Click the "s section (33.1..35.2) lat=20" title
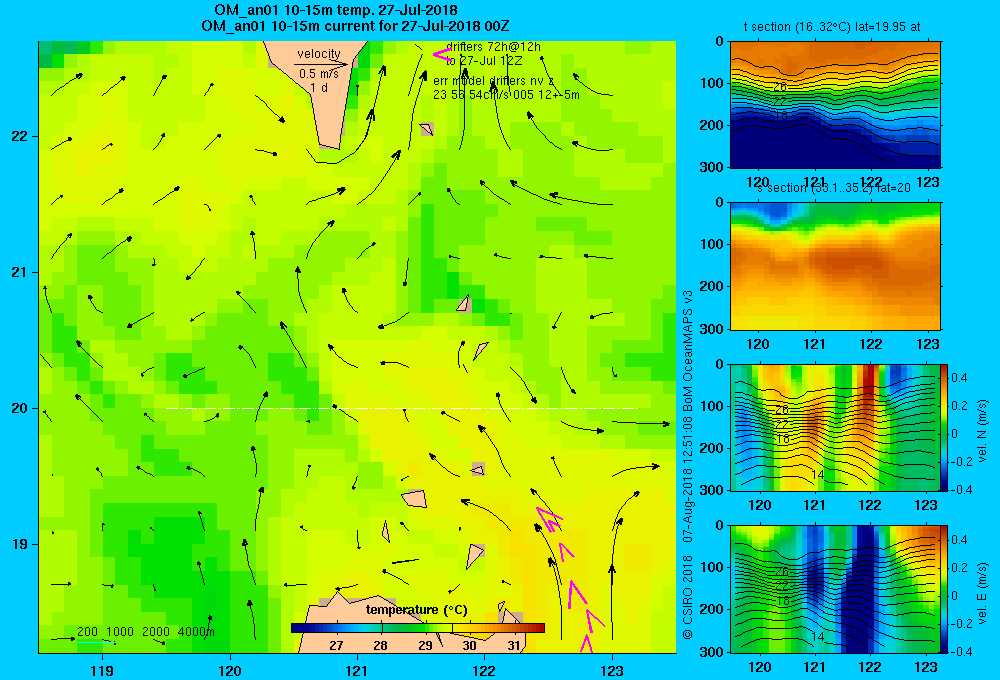The width and height of the screenshot is (1000, 680). (834, 188)
